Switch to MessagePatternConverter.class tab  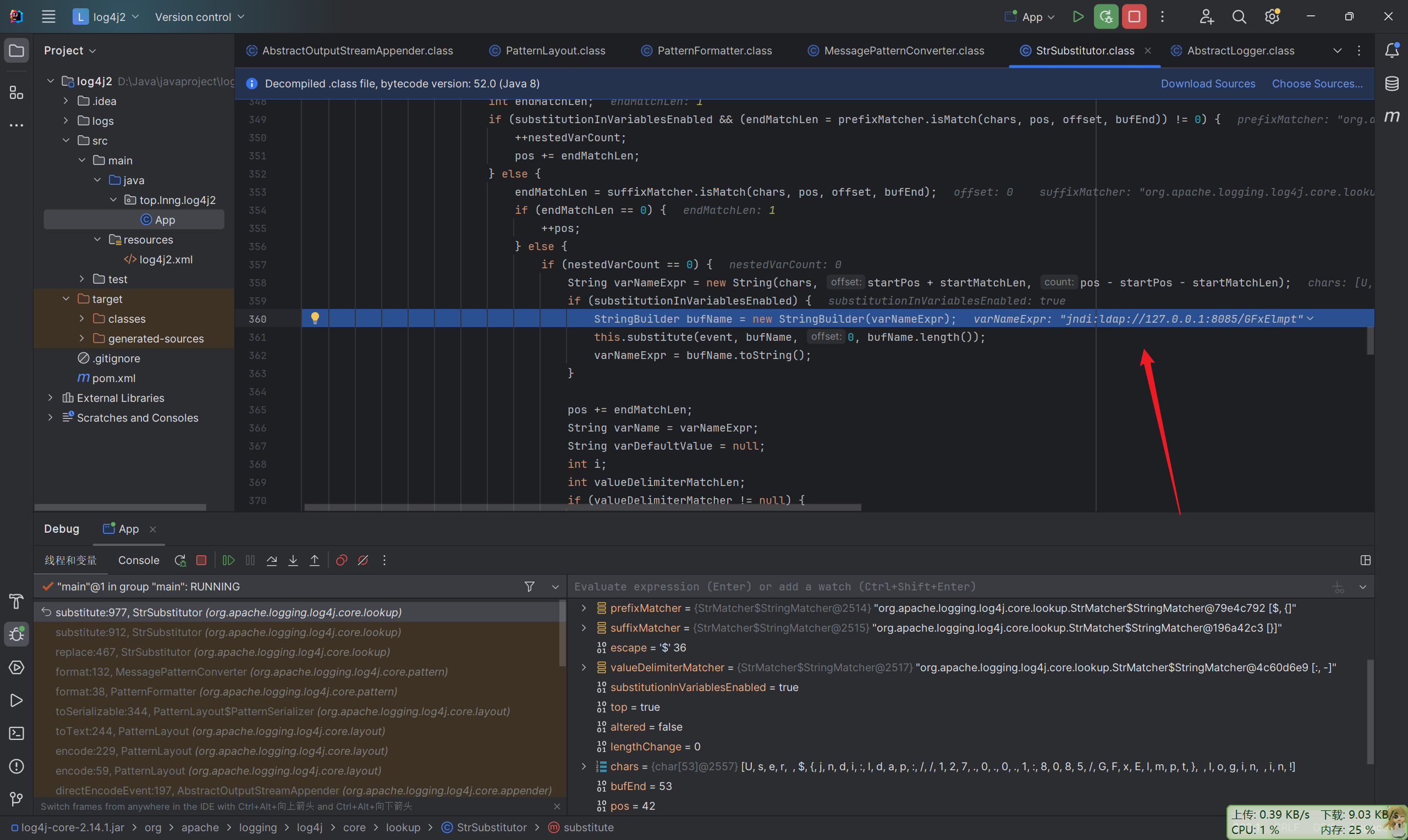pos(896,51)
